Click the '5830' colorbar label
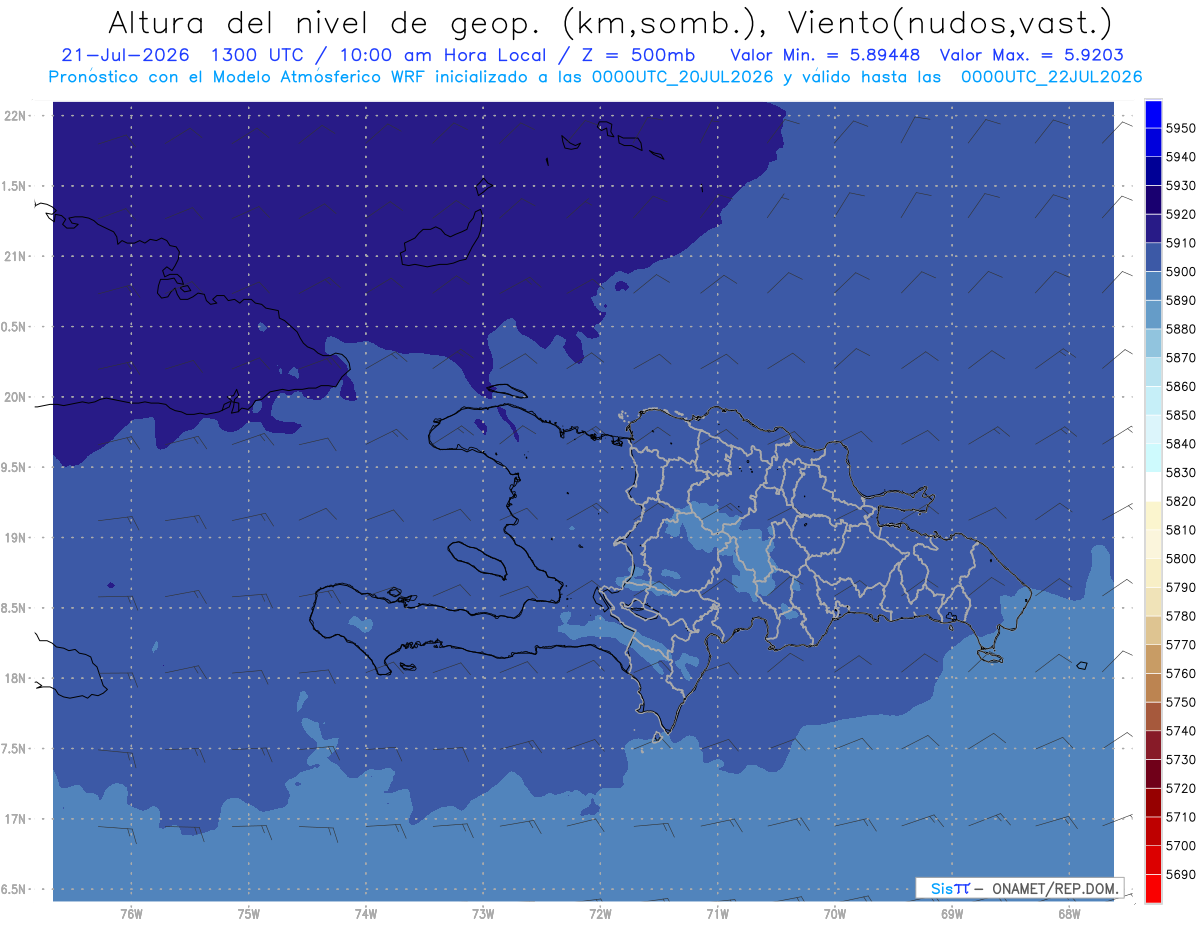Image resolution: width=1200 pixels, height=927 pixels. tap(1180, 473)
